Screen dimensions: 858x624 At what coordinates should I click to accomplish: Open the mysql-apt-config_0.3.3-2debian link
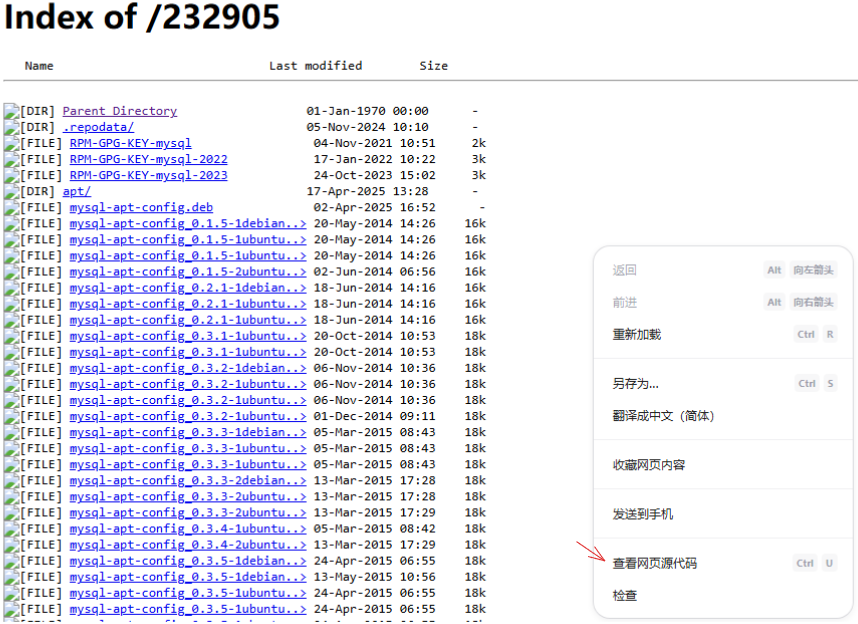point(188,481)
